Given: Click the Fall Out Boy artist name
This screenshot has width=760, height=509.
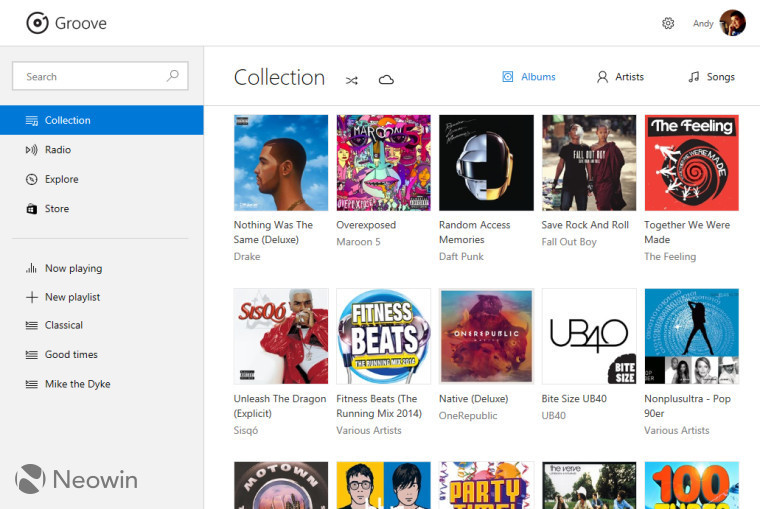Looking at the screenshot, I should 569,242.
